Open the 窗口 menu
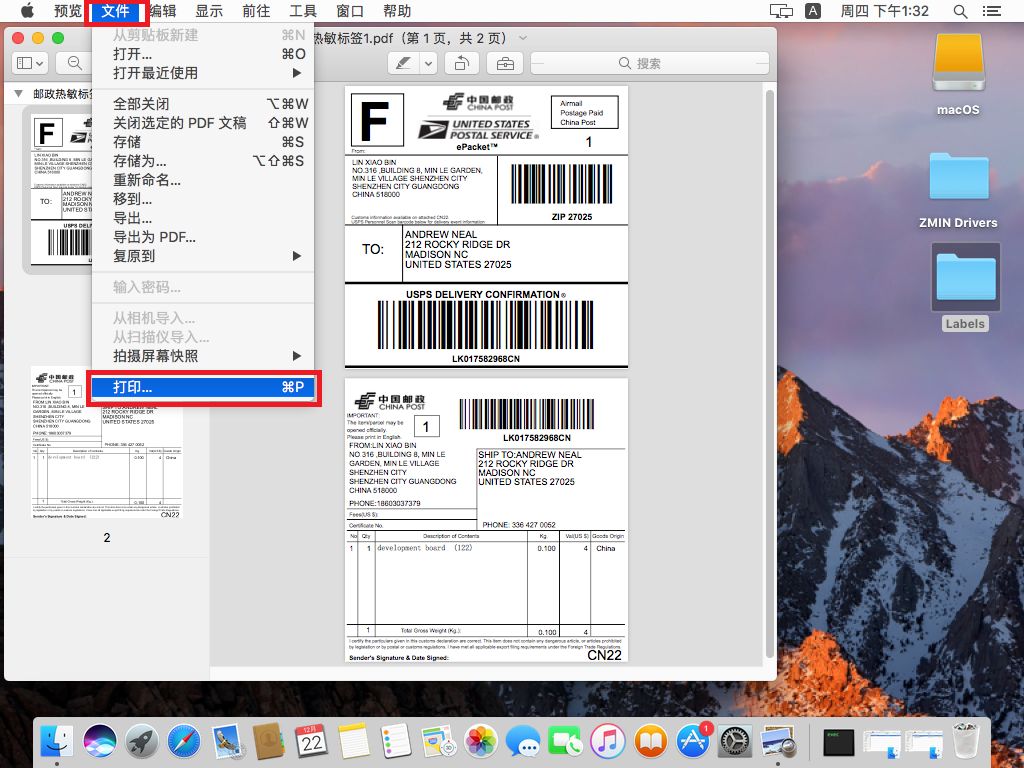 coord(350,11)
